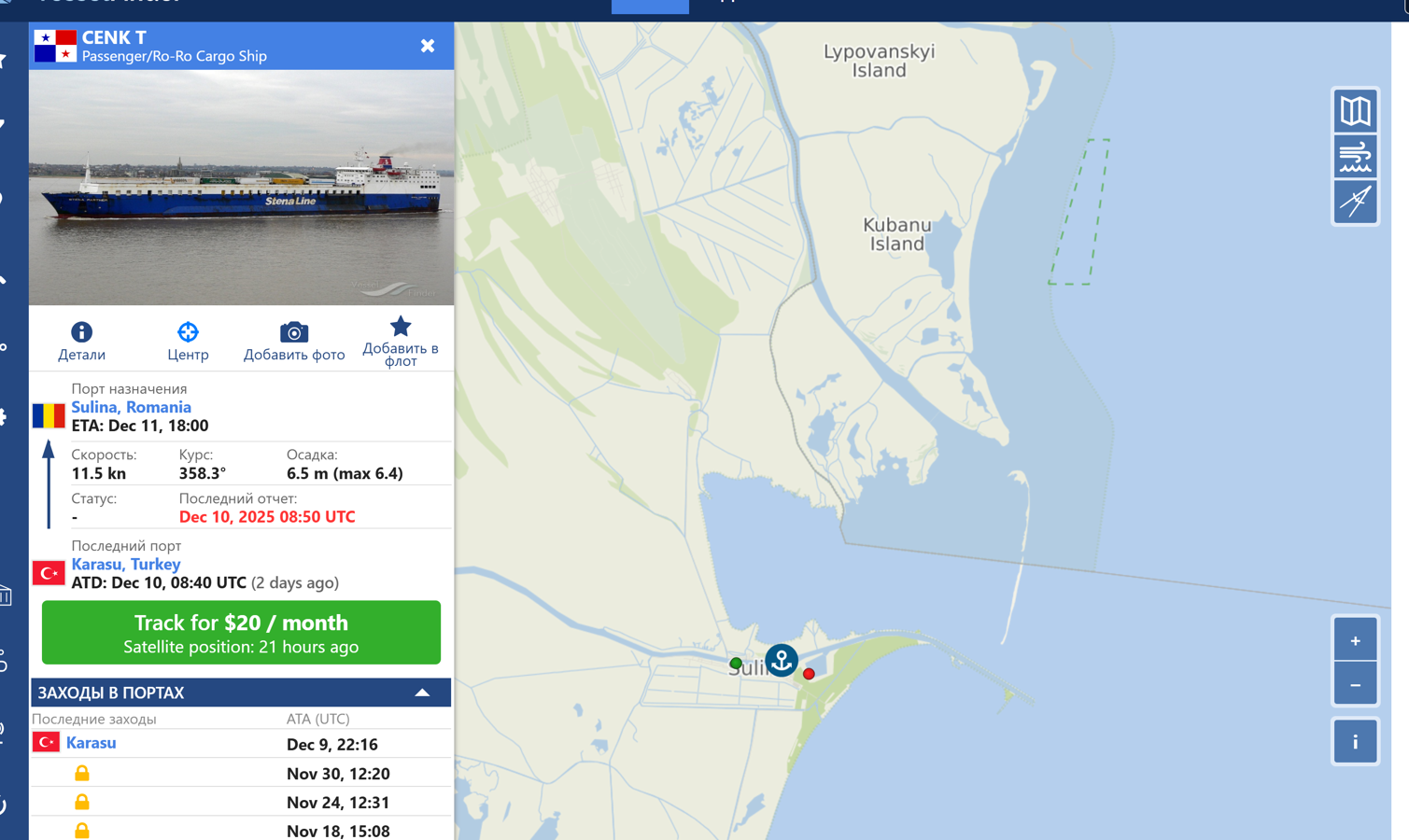Collapse the ЗАХОДЫ В ПОРТАХ section
Viewport: 1409px width, 840px height.
[x=422, y=693]
